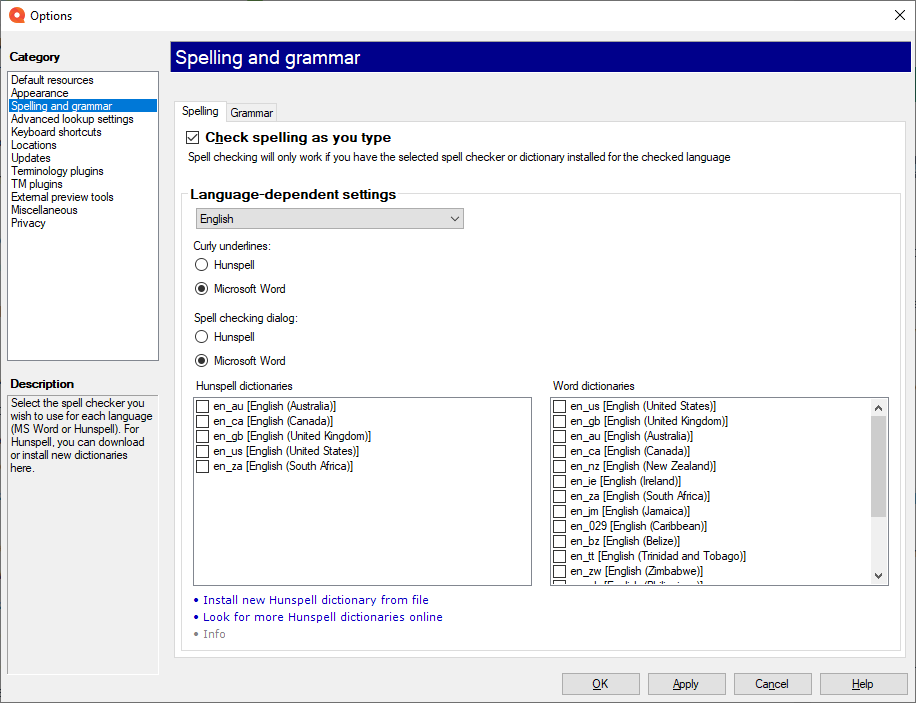916x703 pixels.
Task: Click the Word dictionaries scrollbar down arrow
Action: click(x=877, y=577)
